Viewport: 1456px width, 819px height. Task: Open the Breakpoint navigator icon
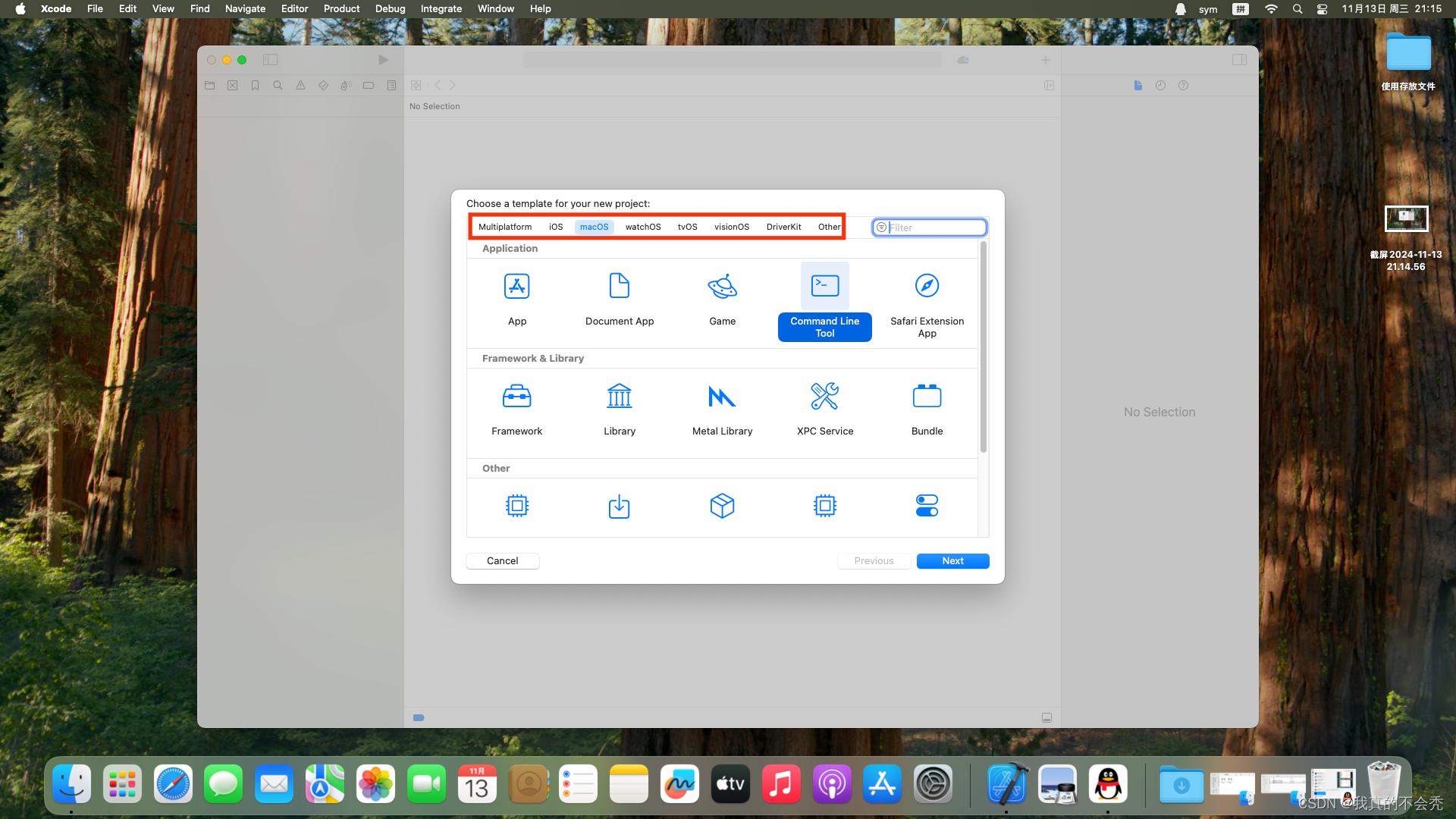pyautogui.click(x=369, y=86)
